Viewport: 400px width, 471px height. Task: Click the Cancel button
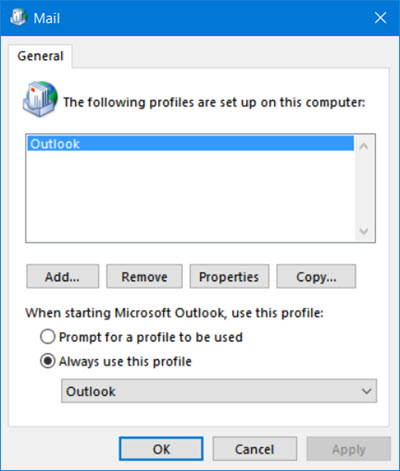click(255, 449)
